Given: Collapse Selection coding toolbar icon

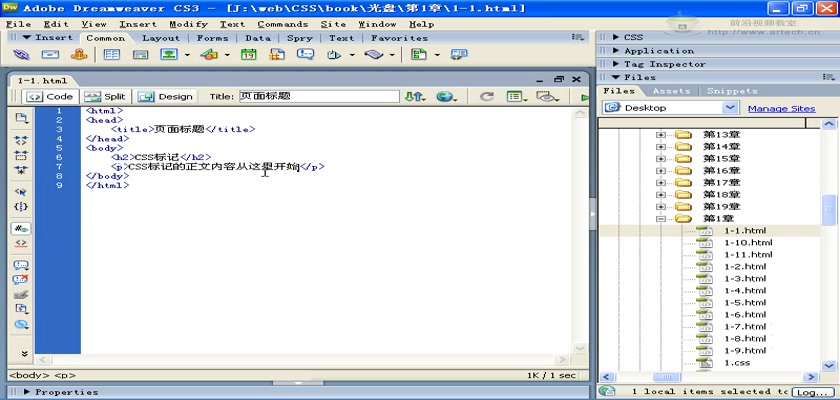Looking at the screenshot, I should tap(21, 155).
